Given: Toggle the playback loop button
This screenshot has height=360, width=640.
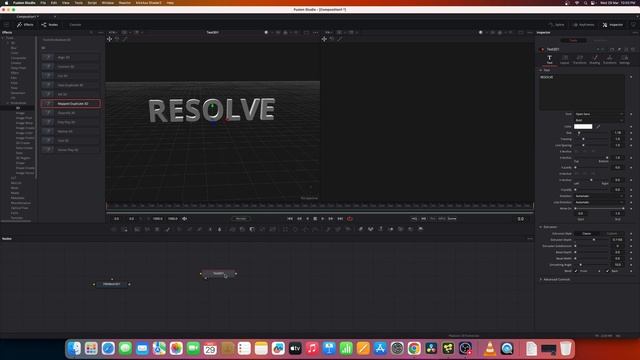Looking at the screenshot, I should pyautogui.click(x=350, y=219).
